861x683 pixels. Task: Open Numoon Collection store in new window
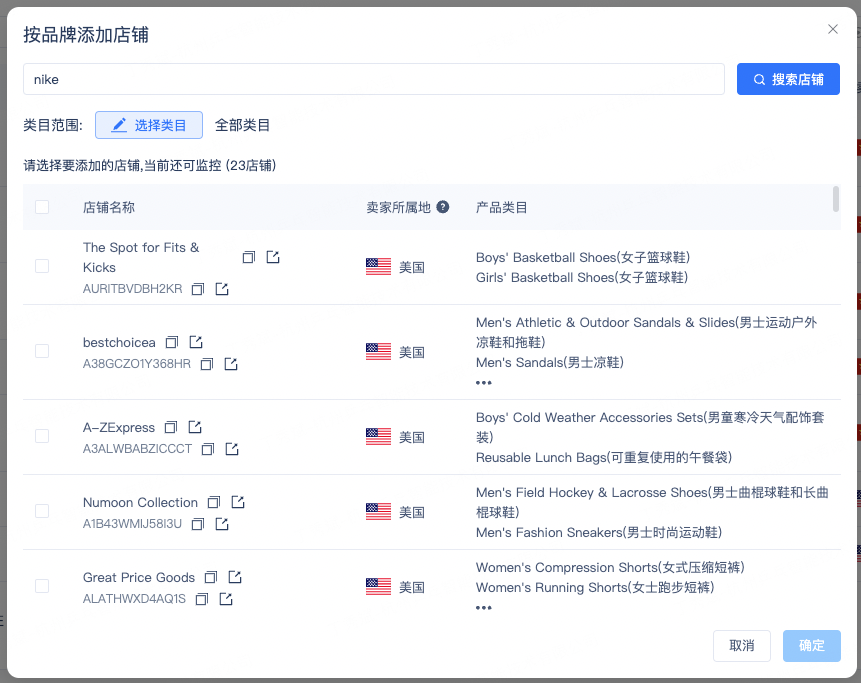238,502
